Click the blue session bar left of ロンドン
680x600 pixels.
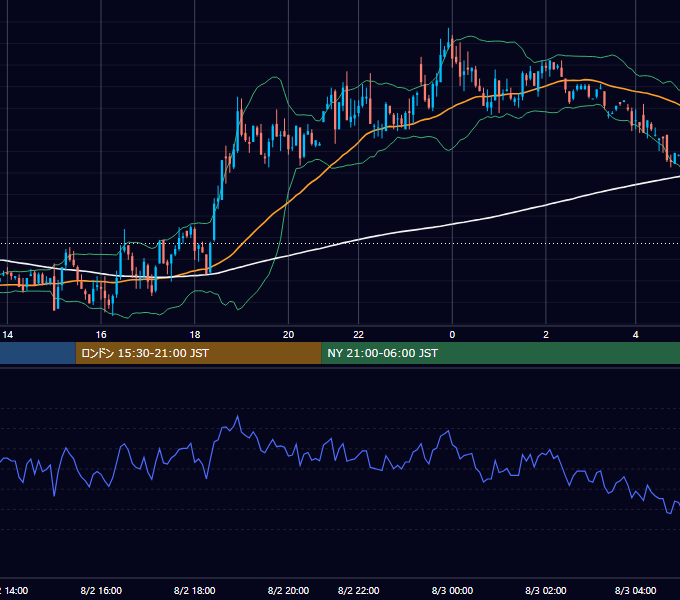38,353
